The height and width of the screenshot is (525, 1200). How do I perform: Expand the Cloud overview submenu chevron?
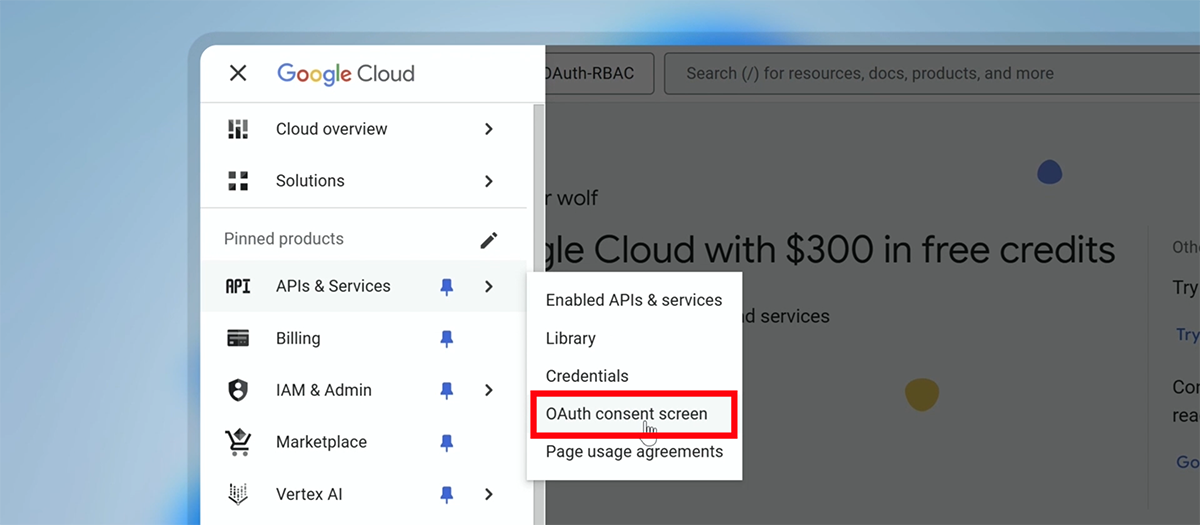click(x=489, y=129)
